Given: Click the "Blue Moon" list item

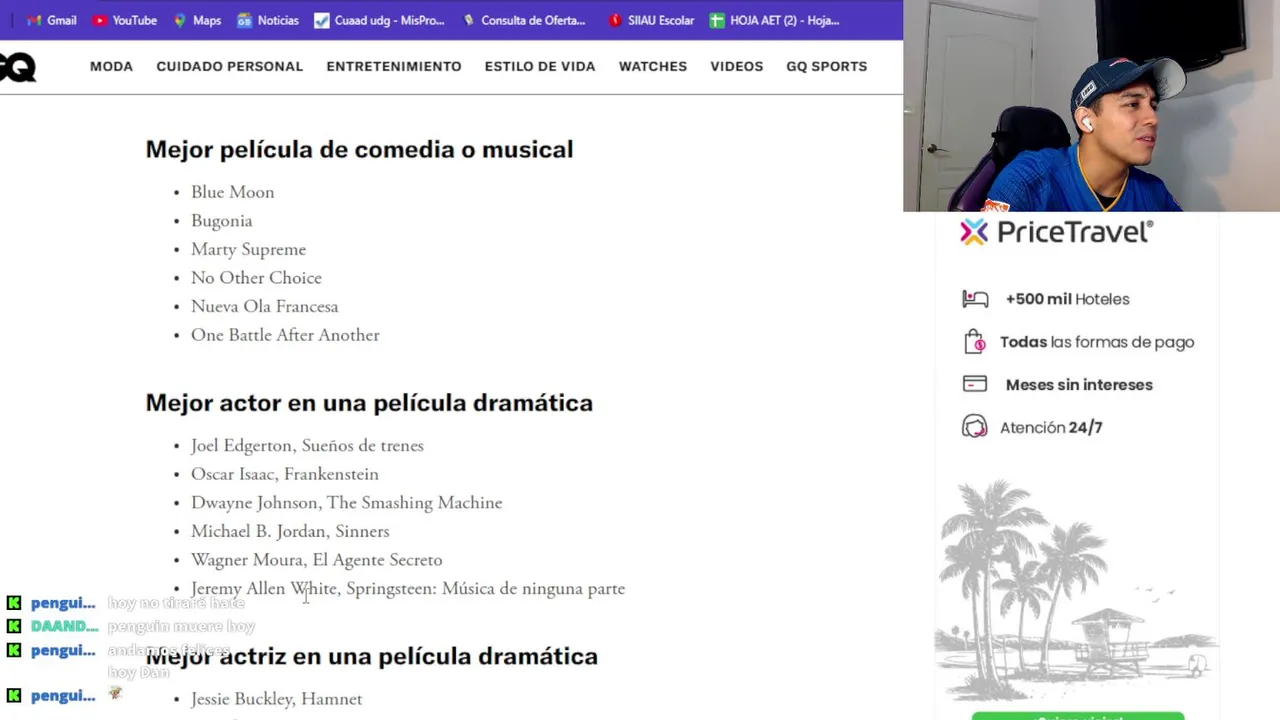Looking at the screenshot, I should click(232, 192).
